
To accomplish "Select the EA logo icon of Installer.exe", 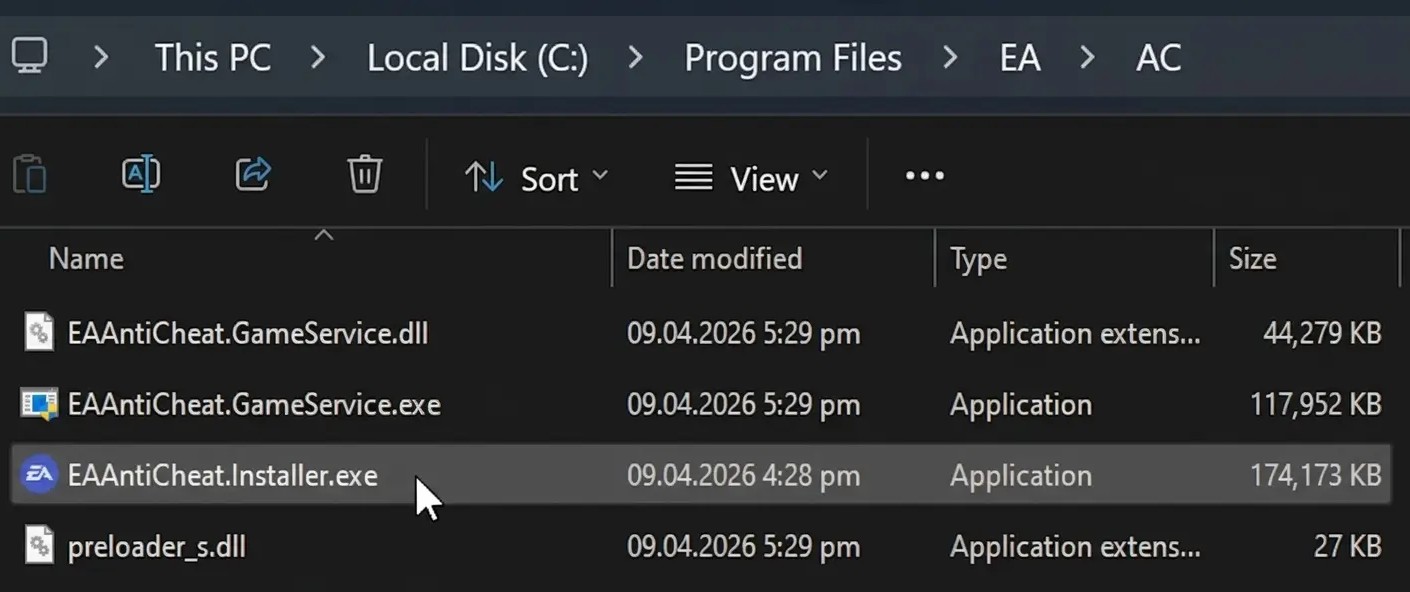I will point(39,475).
